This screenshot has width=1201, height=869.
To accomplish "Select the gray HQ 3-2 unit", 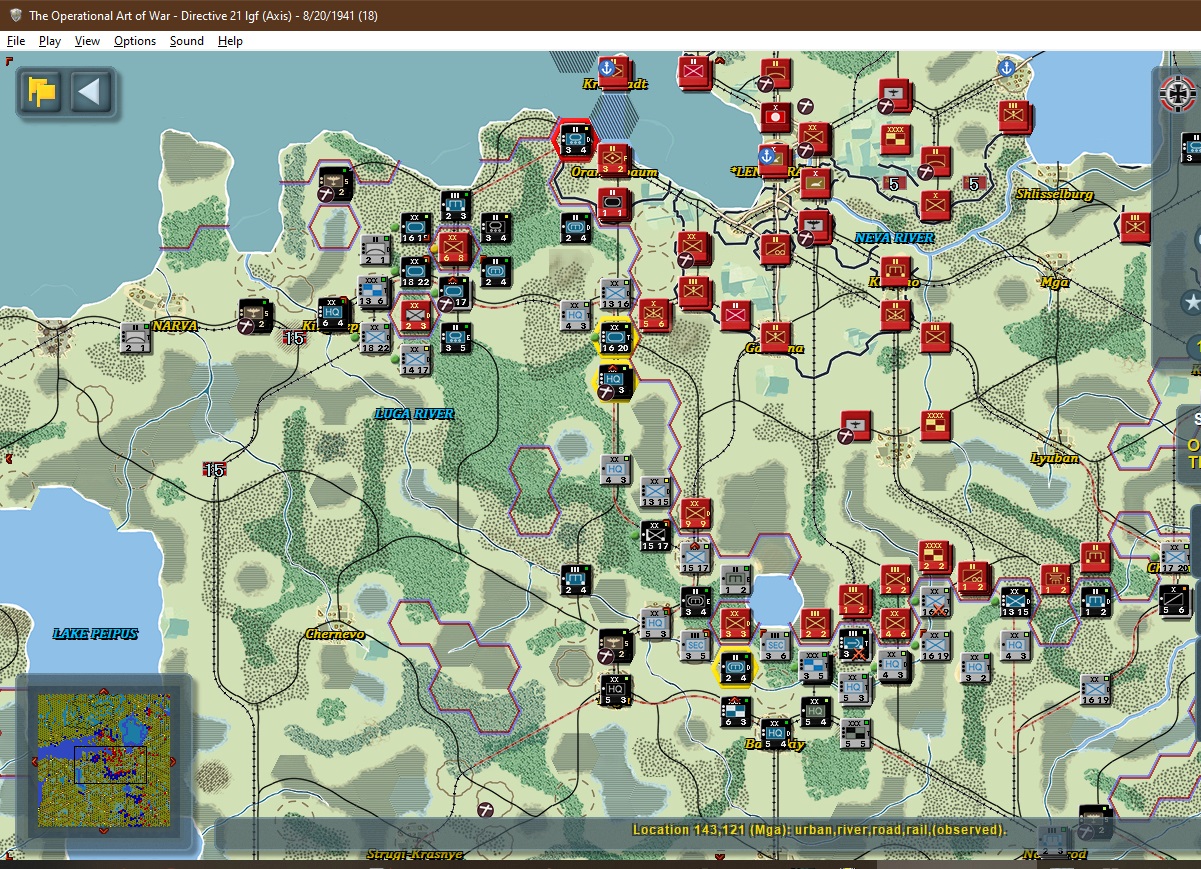I will (975, 668).
